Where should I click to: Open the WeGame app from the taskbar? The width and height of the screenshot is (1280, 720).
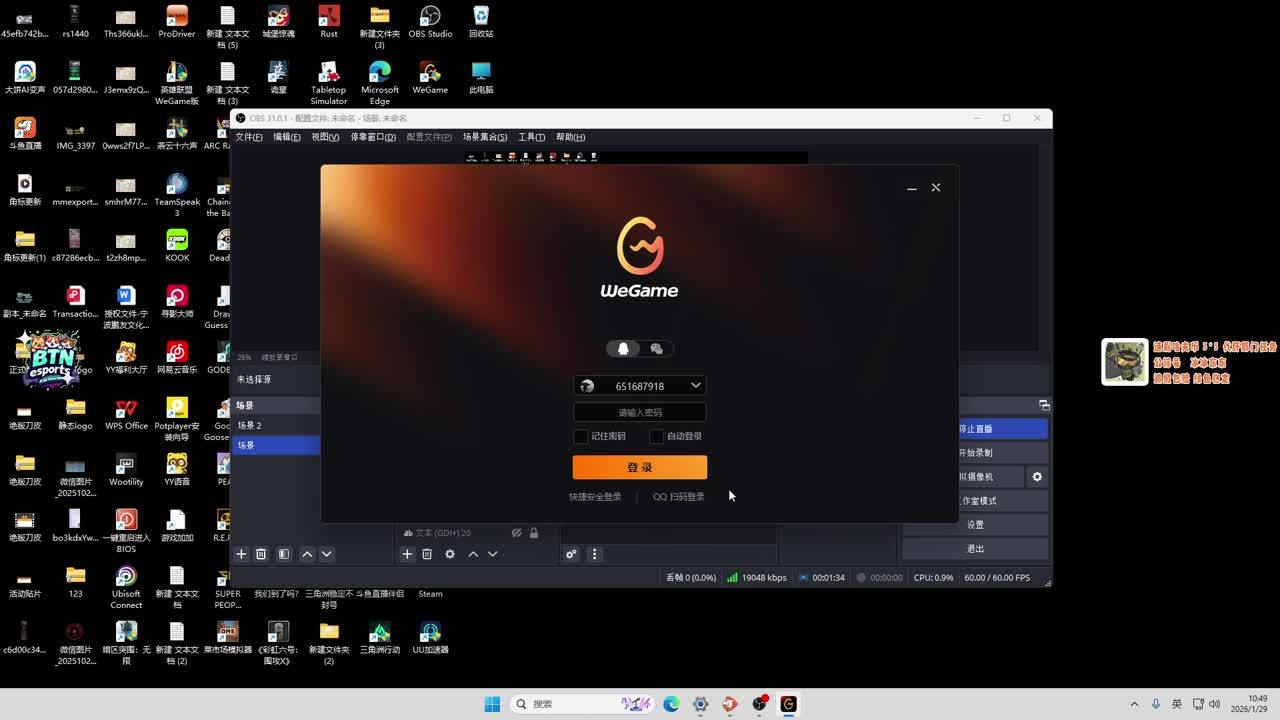[788, 704]
